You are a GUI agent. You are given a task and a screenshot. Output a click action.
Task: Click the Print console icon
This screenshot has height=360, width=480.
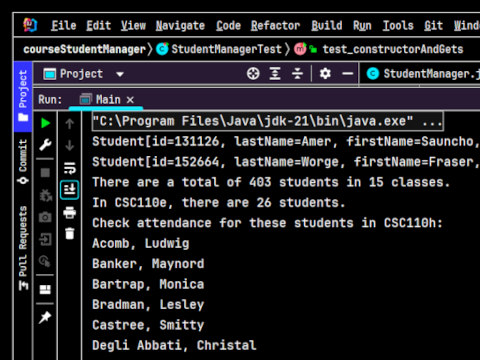click(70, 212)
